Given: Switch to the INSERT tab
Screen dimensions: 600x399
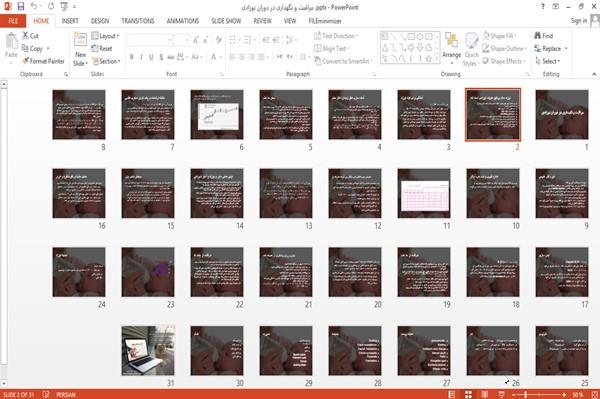Looking at the screenshot, I should click(70, 21).
